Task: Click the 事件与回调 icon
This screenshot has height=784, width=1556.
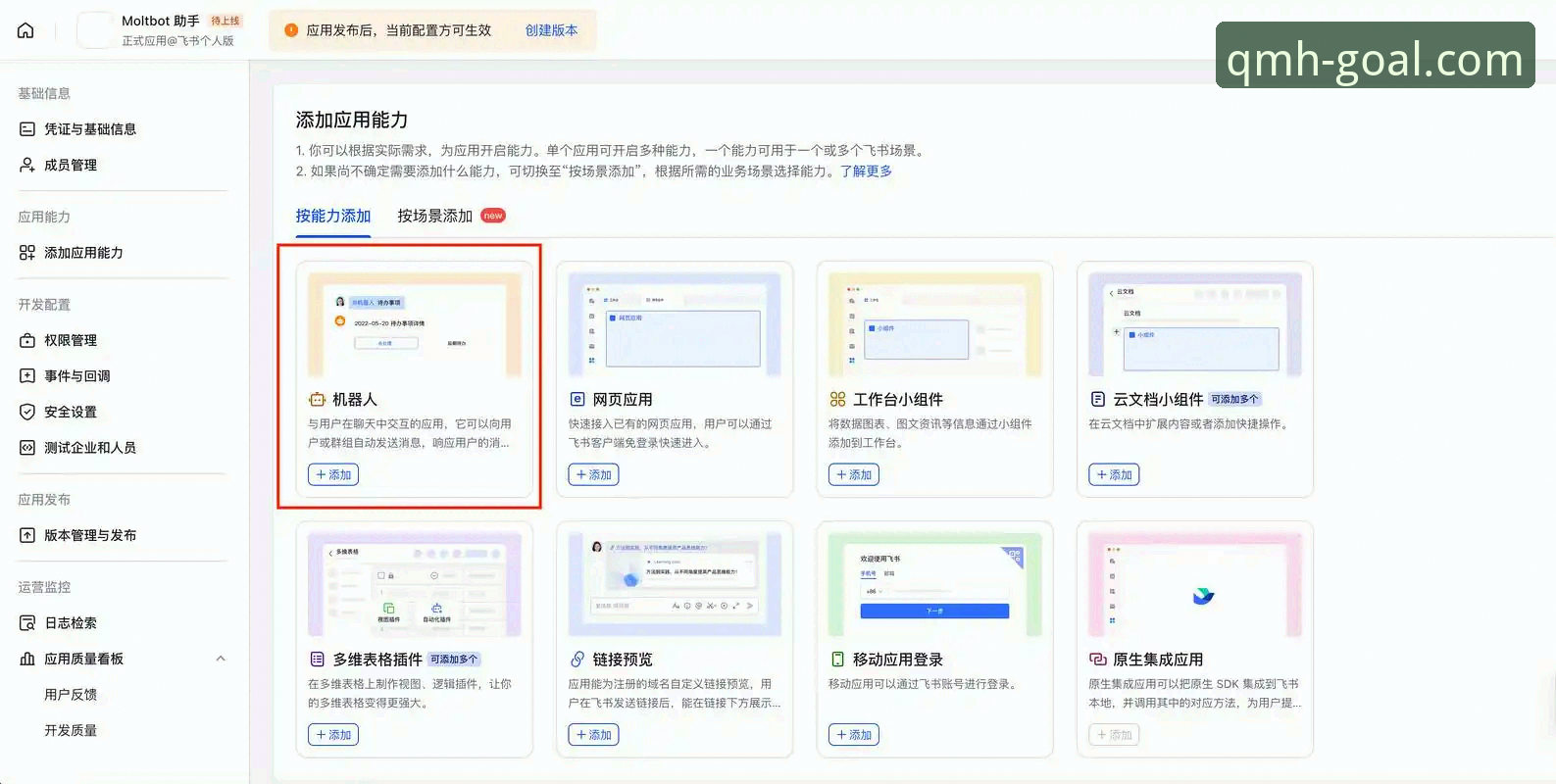Action: click(27, 375)
